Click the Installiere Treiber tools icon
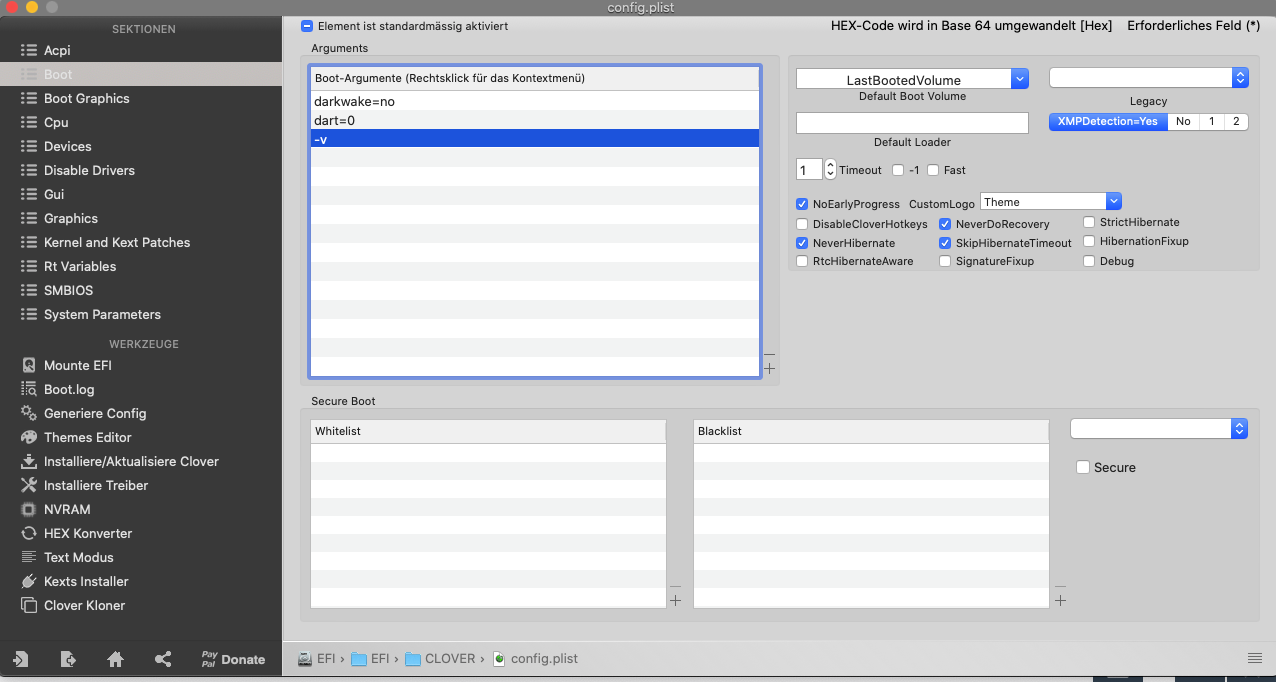The image size is (1276, 682). click(x=28, y=485)
